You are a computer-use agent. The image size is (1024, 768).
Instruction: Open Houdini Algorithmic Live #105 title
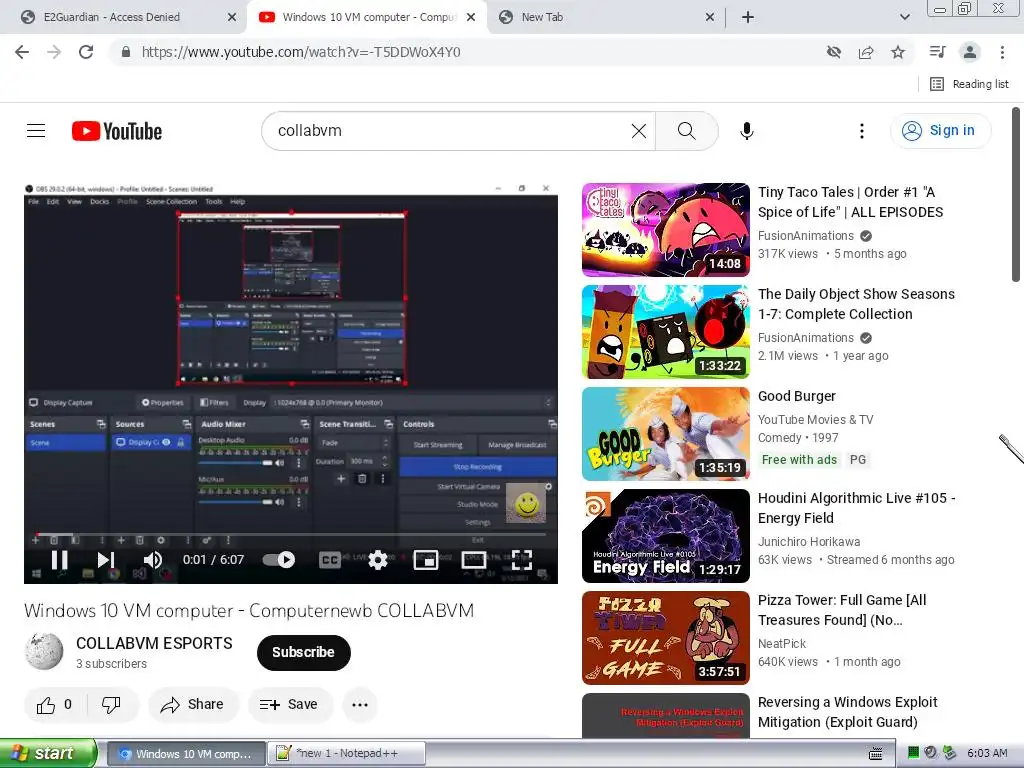pyautogui.click(x=856, y=508)
